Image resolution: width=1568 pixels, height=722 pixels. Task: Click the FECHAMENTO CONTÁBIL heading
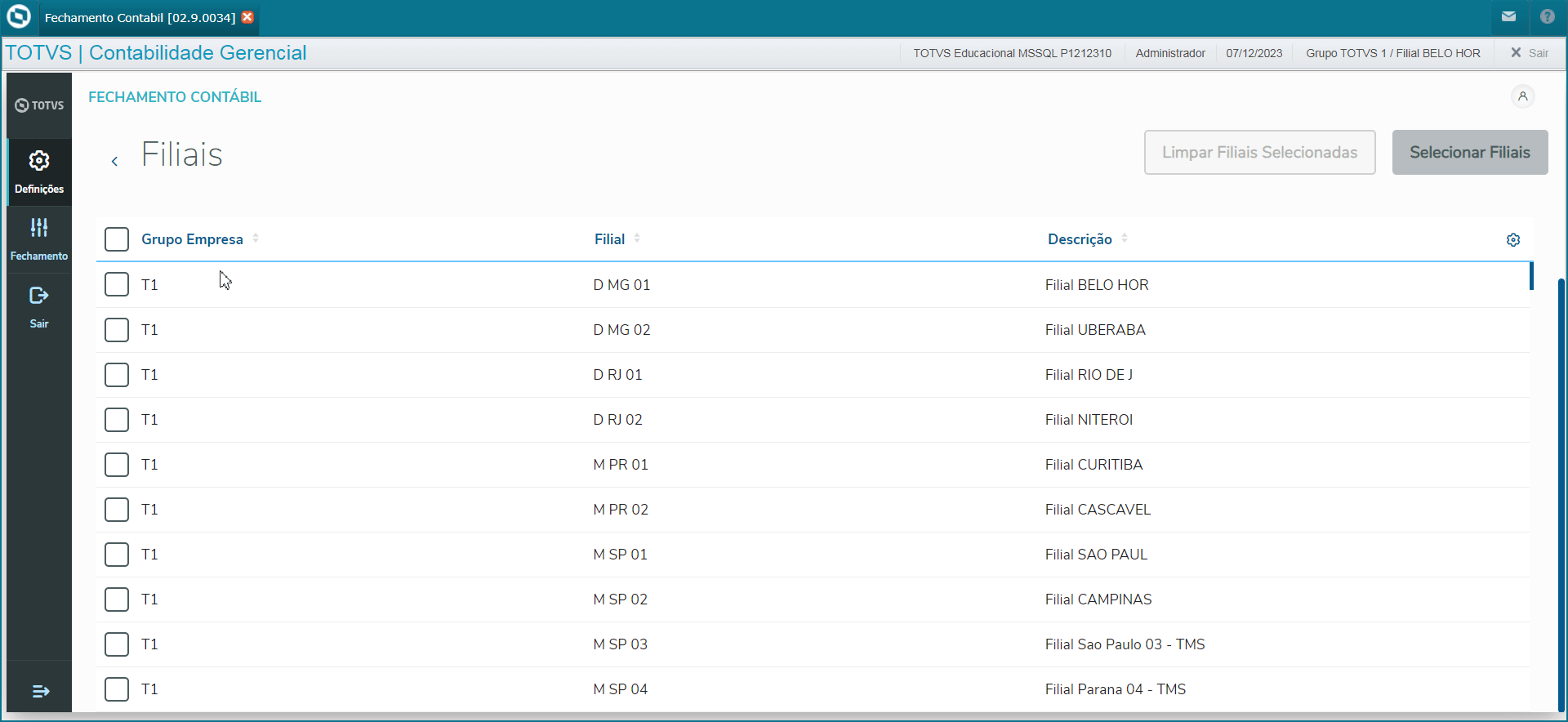175,97
